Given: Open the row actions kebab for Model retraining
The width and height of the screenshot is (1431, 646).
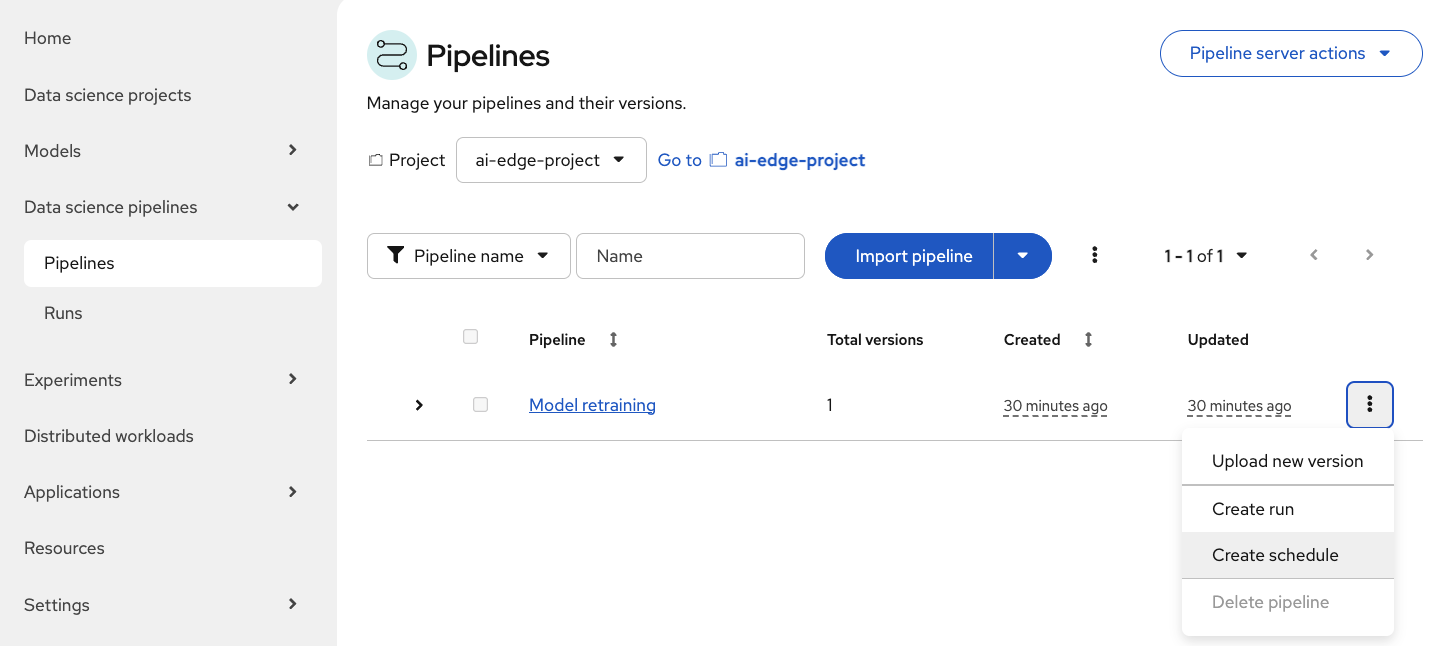Looking at the screenshot, I should [x=1369, y=404].
